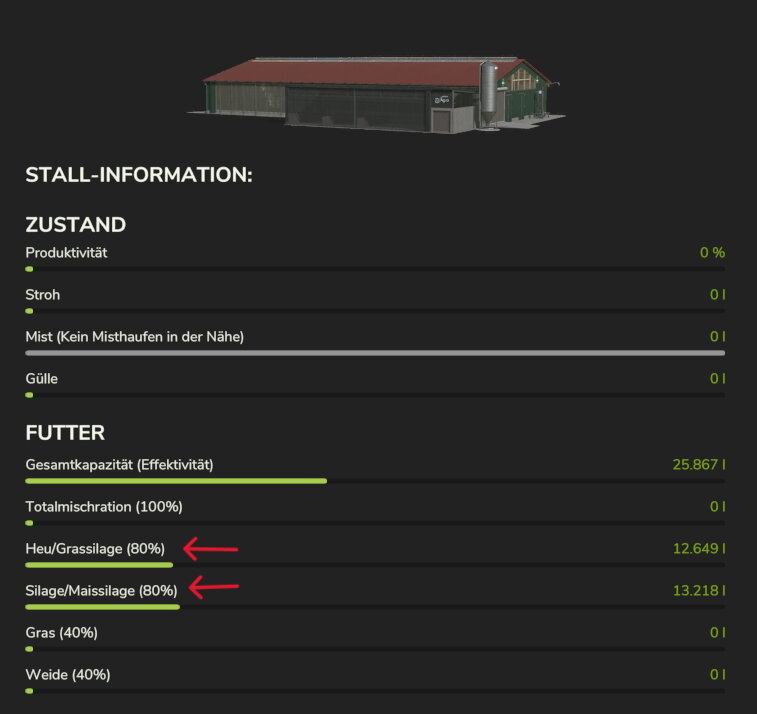This screenshot has width=757, height=714.
Task: Click the Silage/Maissilage green fill bar
Action: click(102, 607)
